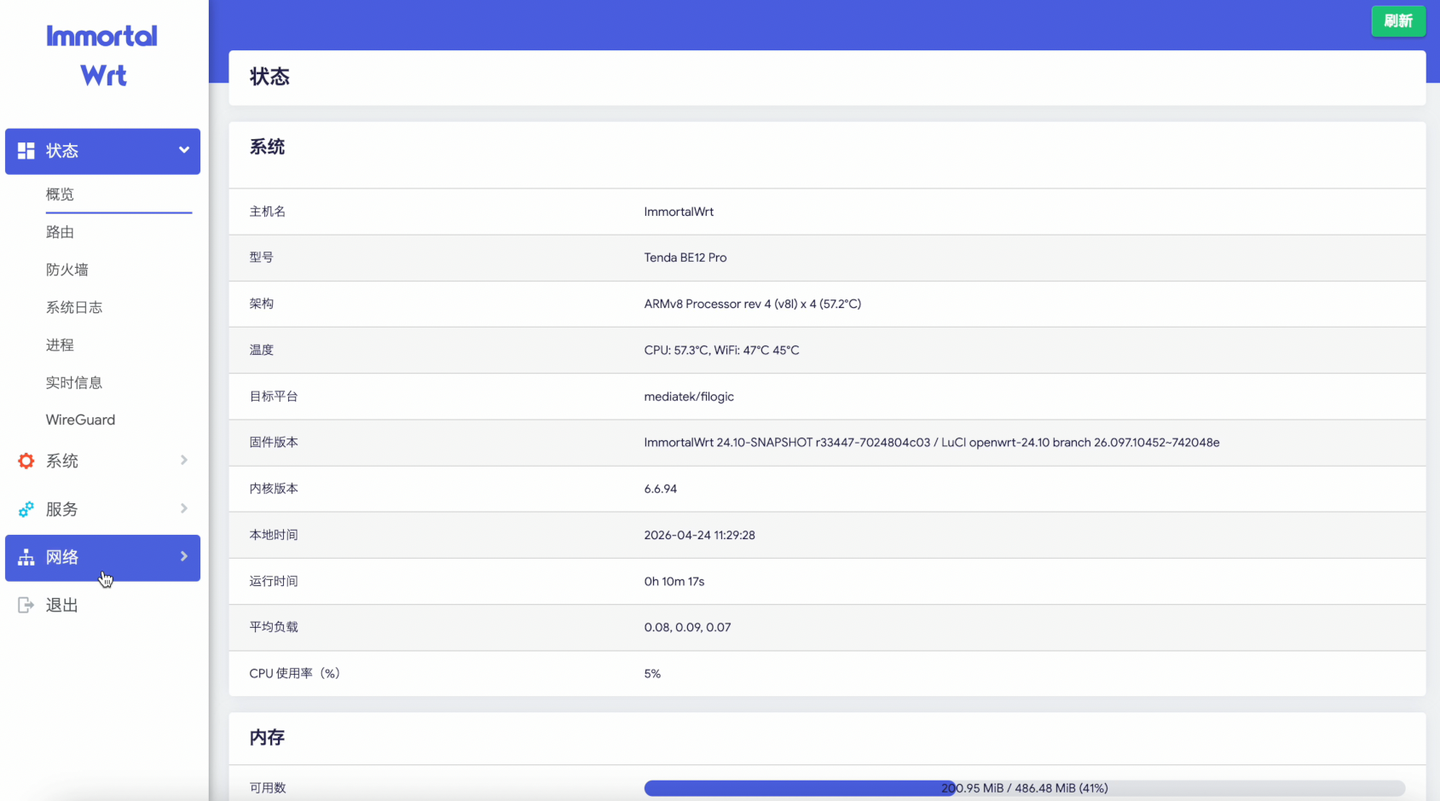This screenshot has height=801, width=1440.
Task: Click the 目标平台 row label
Action: [x=274, y=396]
